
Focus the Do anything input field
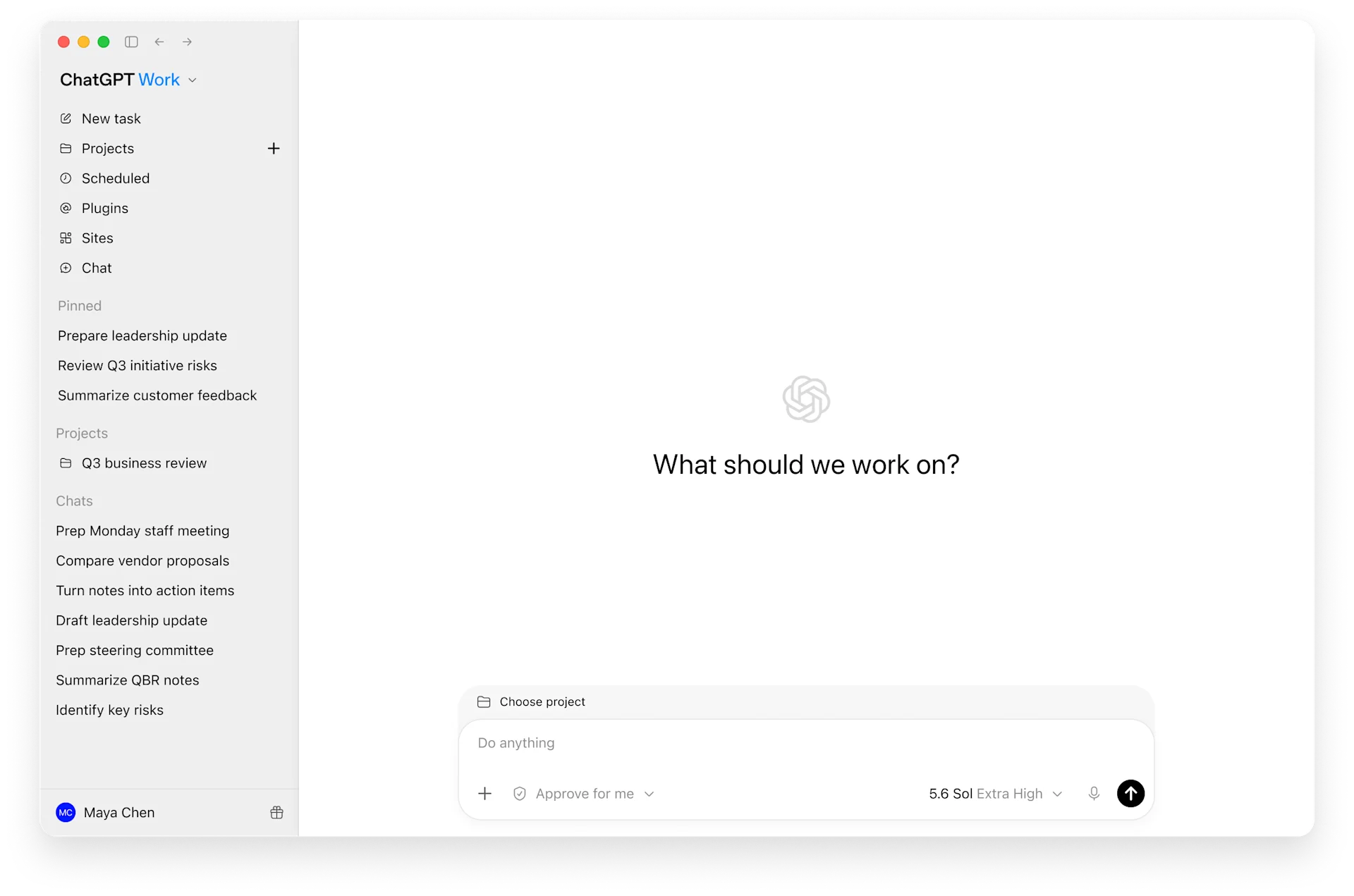pyautogui.click(x=805, y=743)
